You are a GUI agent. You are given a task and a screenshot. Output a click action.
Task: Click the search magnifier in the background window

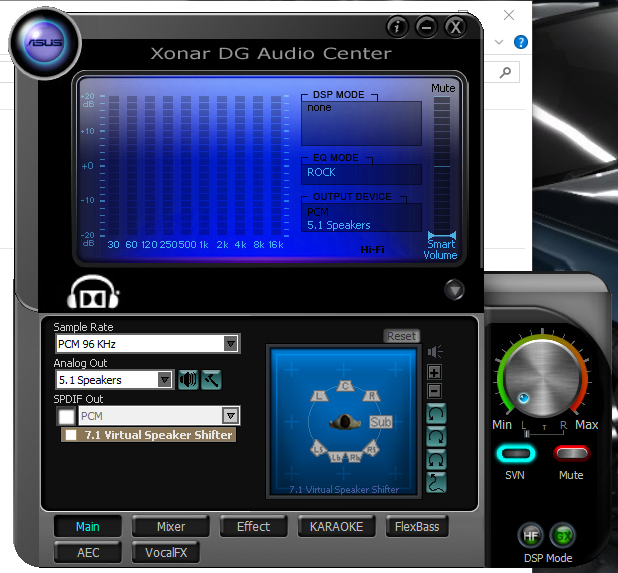click(x=505, y=73)
